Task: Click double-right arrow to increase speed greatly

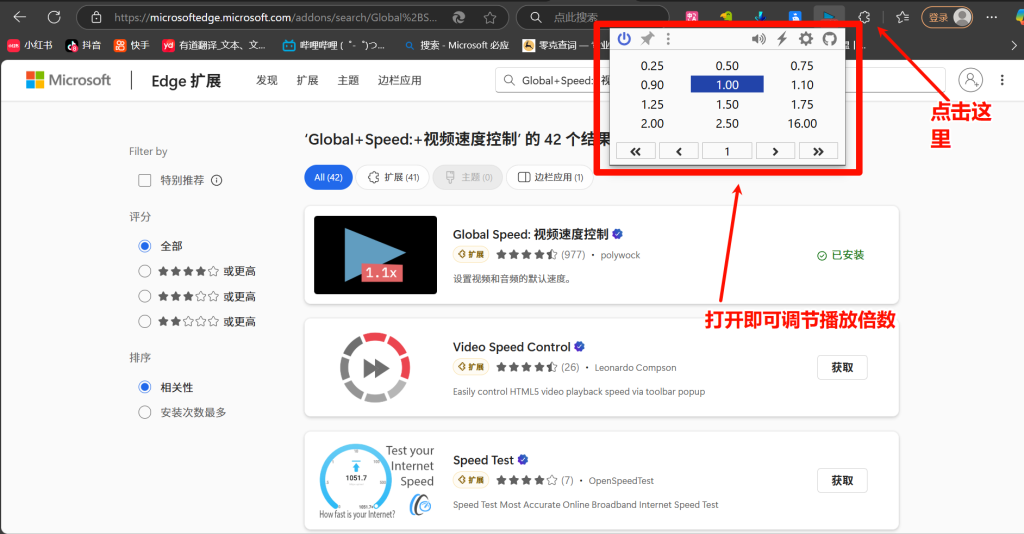Action: pyautogui.click(x=818, y=151)
